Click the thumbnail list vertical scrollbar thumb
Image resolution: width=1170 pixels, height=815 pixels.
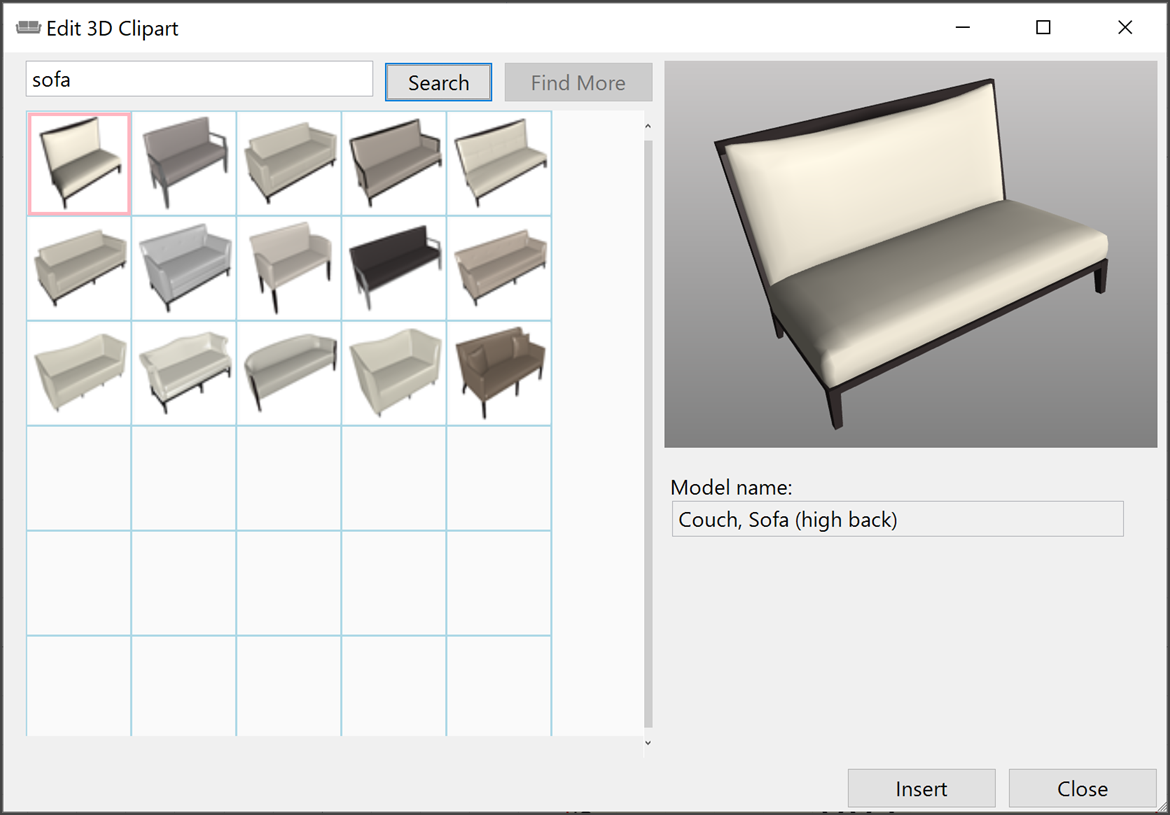coord(648,433)
